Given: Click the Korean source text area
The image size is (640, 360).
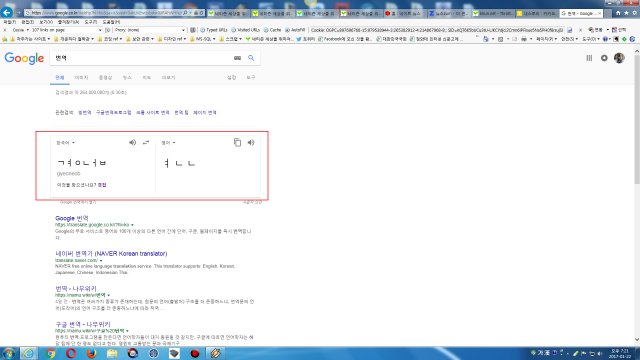Looking at the screenshot, I should pyautogui.click(x=104, y=163).
